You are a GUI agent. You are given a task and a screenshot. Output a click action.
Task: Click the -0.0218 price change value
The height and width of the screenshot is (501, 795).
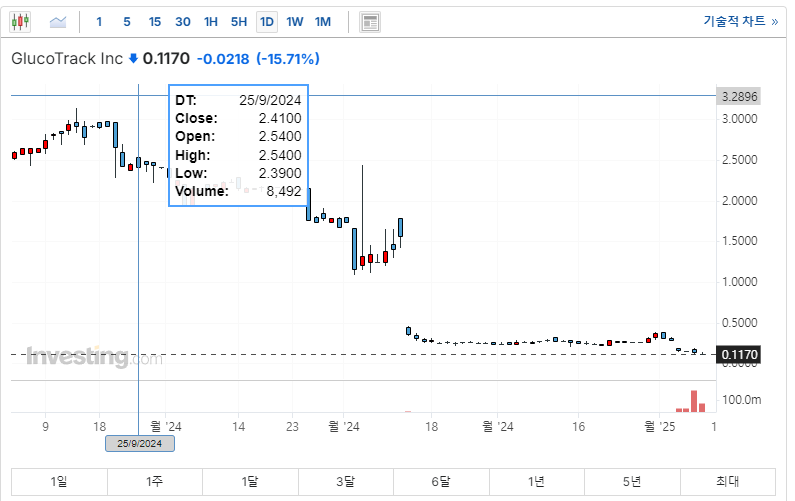click(x=223, y=59)
